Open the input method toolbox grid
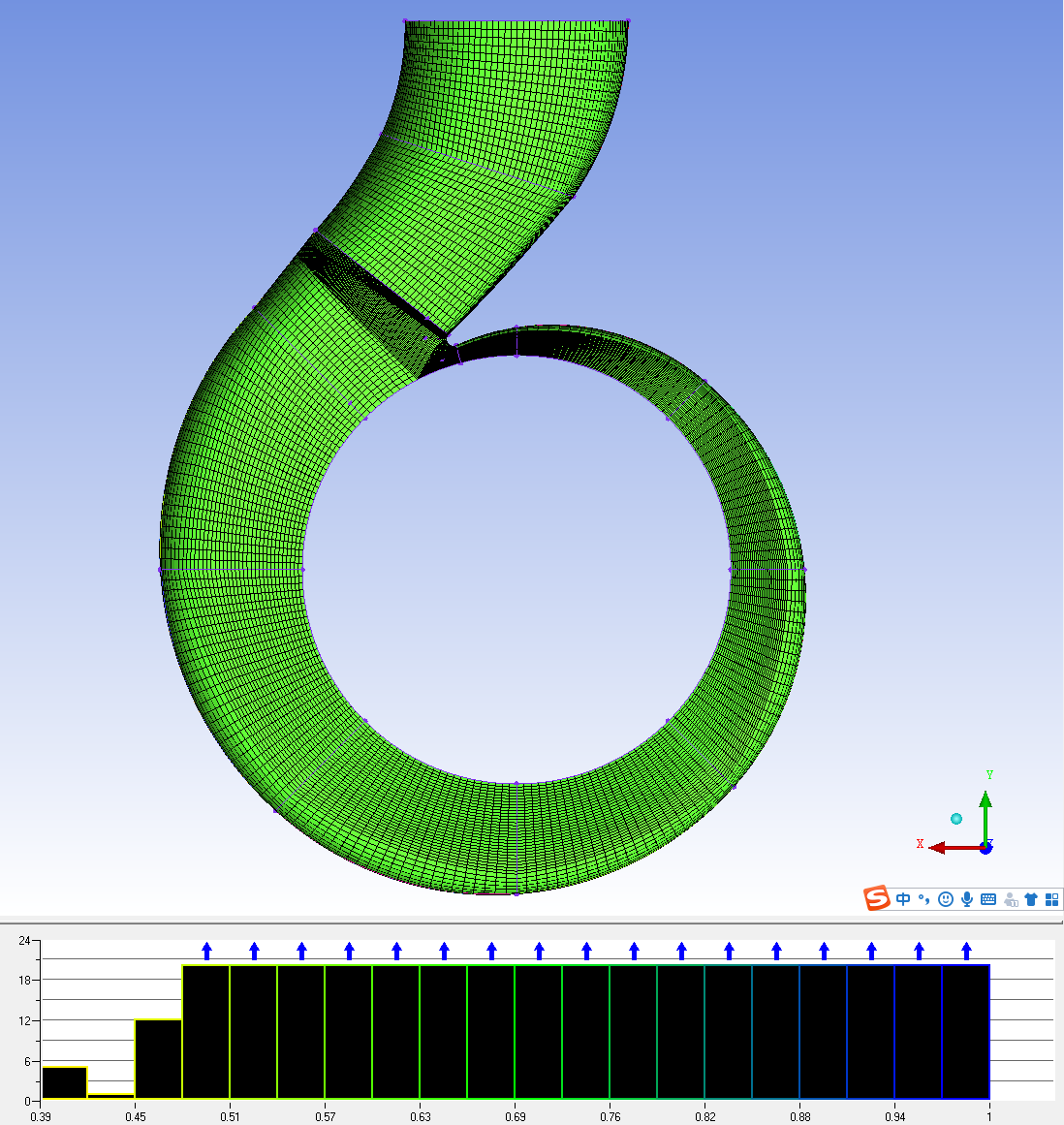The height and width of the screenshot is (1125, 1064). pyautogui.click(x=1051, y=899)
